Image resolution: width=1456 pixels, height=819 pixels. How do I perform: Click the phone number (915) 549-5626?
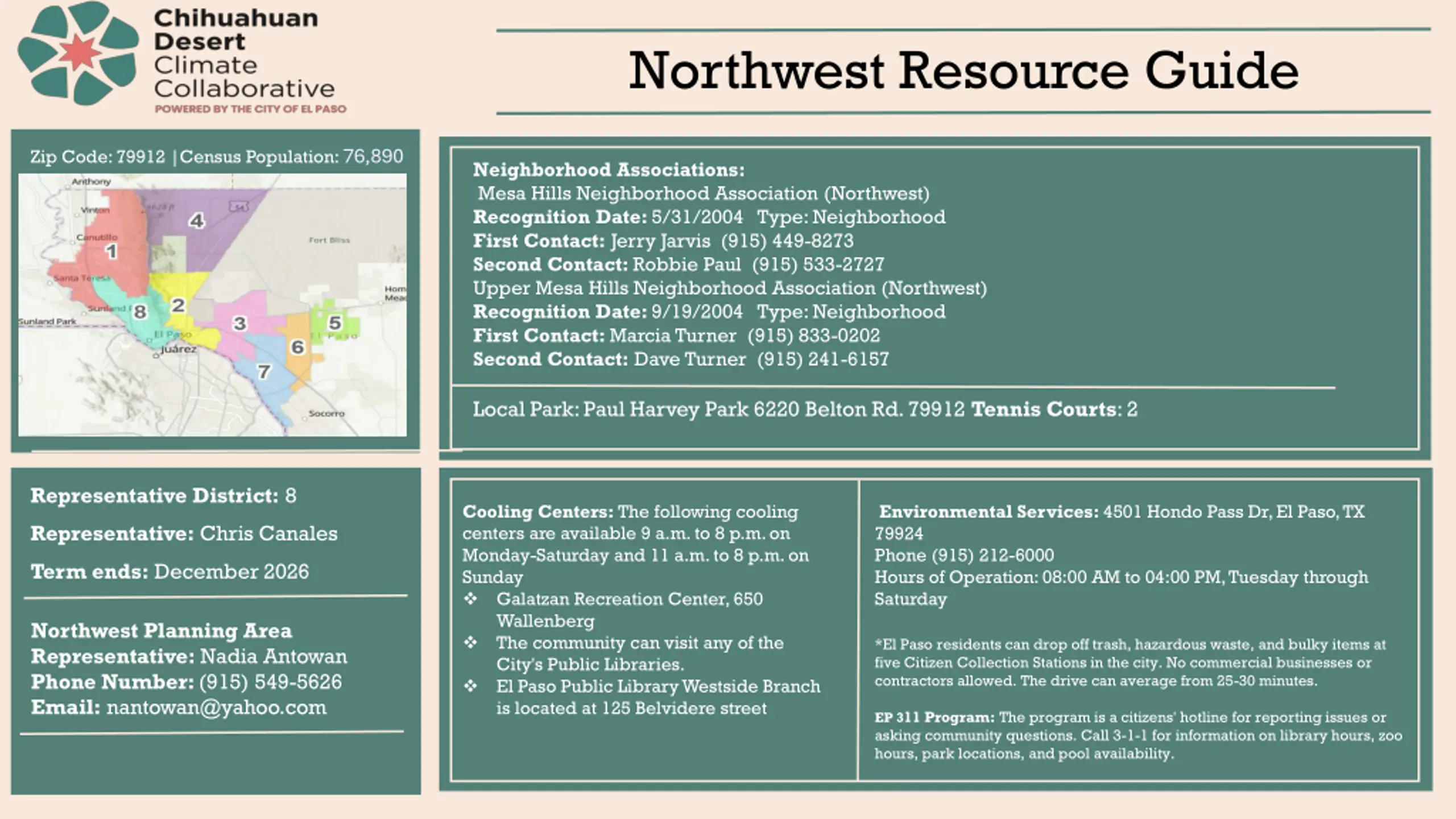point(271,682)
